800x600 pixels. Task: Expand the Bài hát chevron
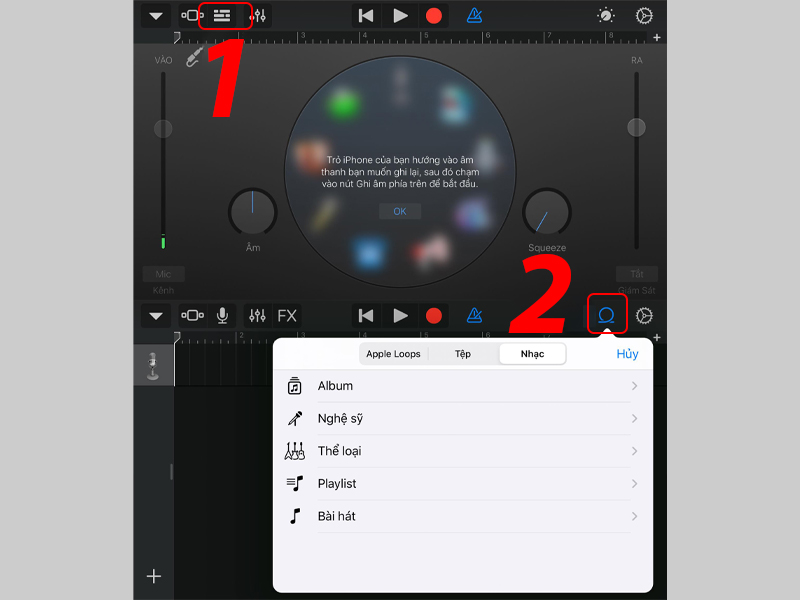tap(634, 516)
